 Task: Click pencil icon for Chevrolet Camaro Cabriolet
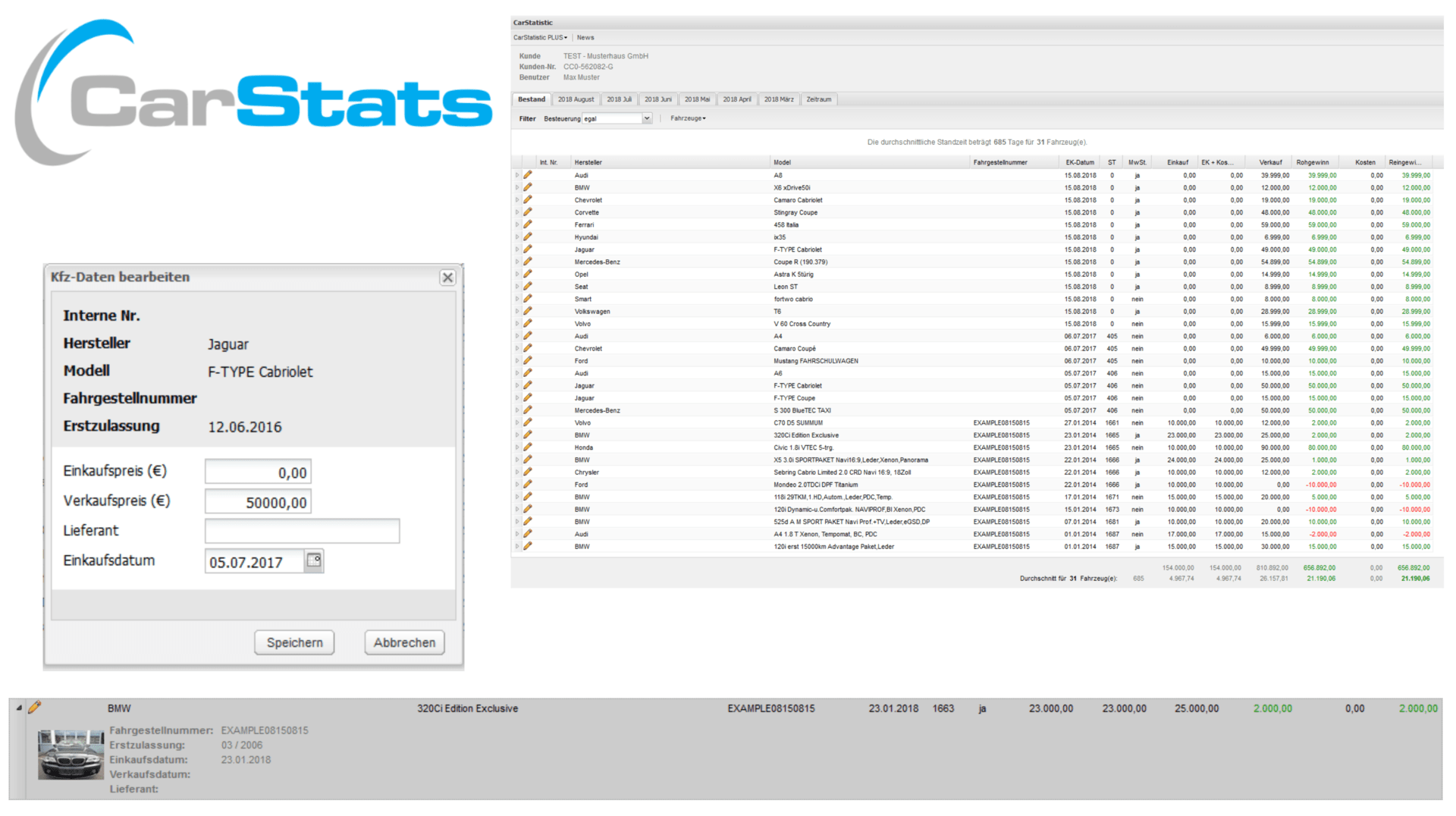click(x=528, y=200)
